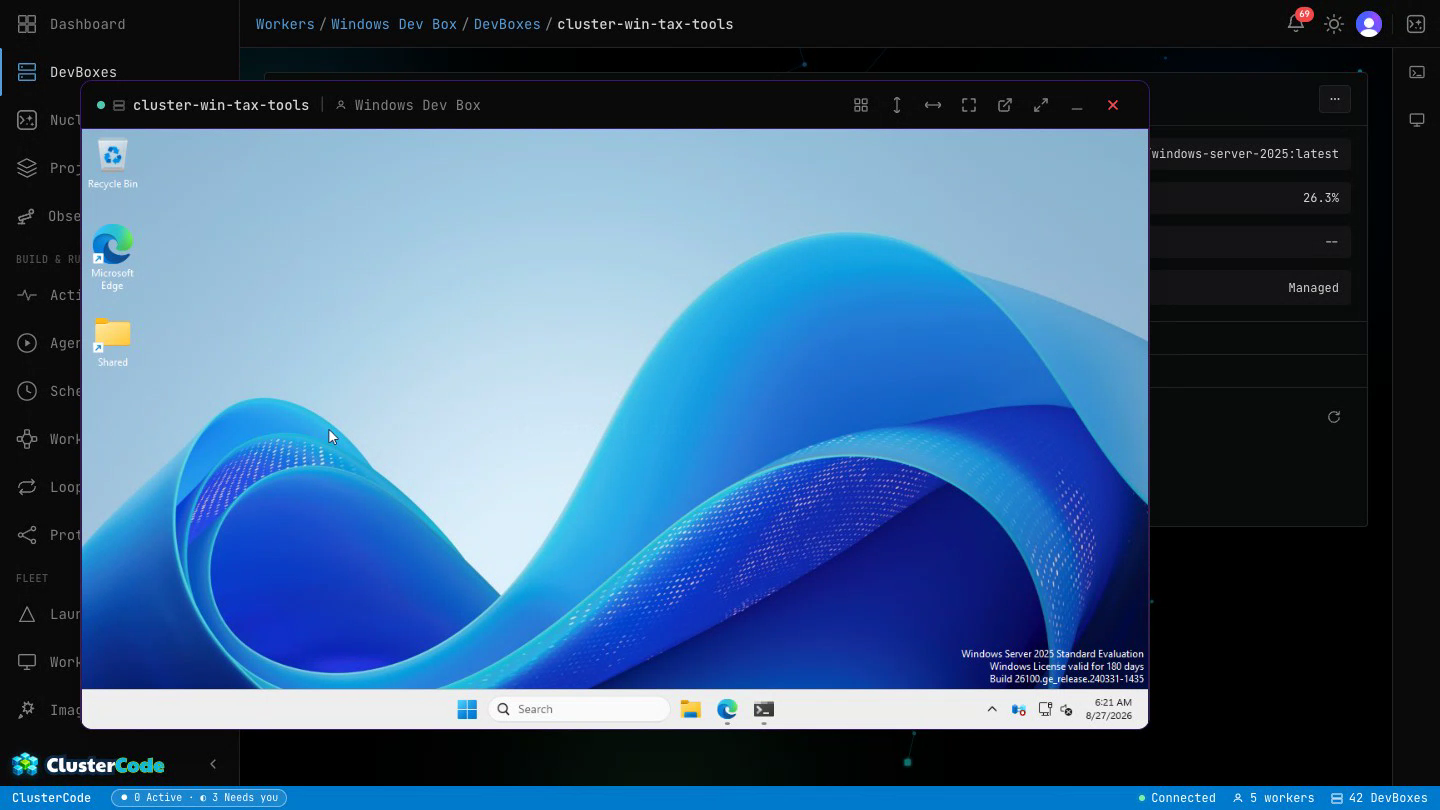Screen dimensions: 1440x810
Task: Open the monitor icon in the right rail
Action: coord(1417,120)
